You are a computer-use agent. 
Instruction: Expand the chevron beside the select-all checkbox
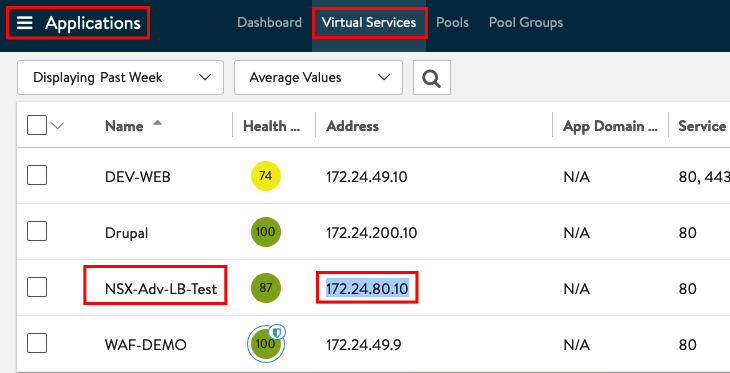pyautogui.click(x=57, y=125)
